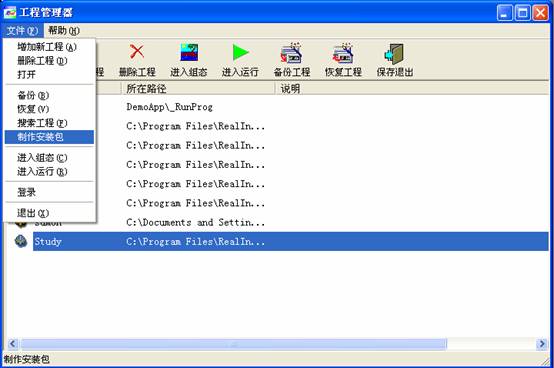Open the enter configuration toolbar icon (进入组态)

click(x=189, y=52)
